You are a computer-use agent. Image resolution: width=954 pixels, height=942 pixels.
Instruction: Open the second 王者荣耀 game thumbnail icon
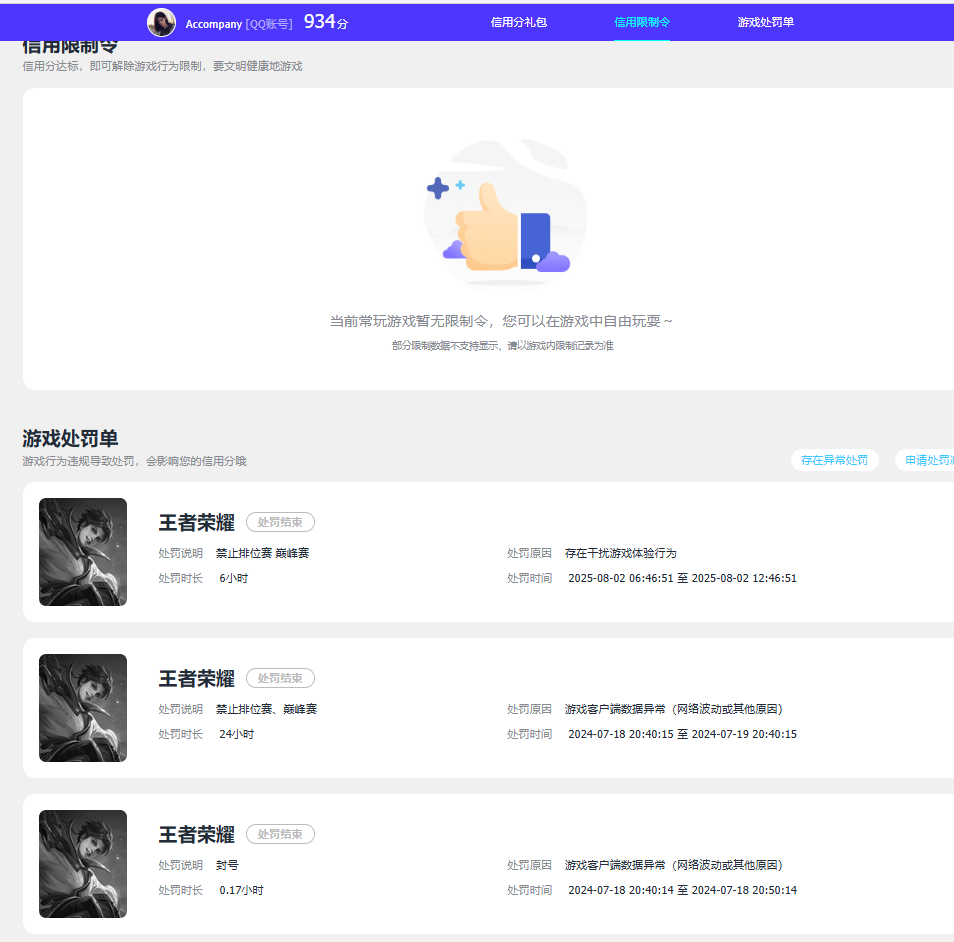83,708
